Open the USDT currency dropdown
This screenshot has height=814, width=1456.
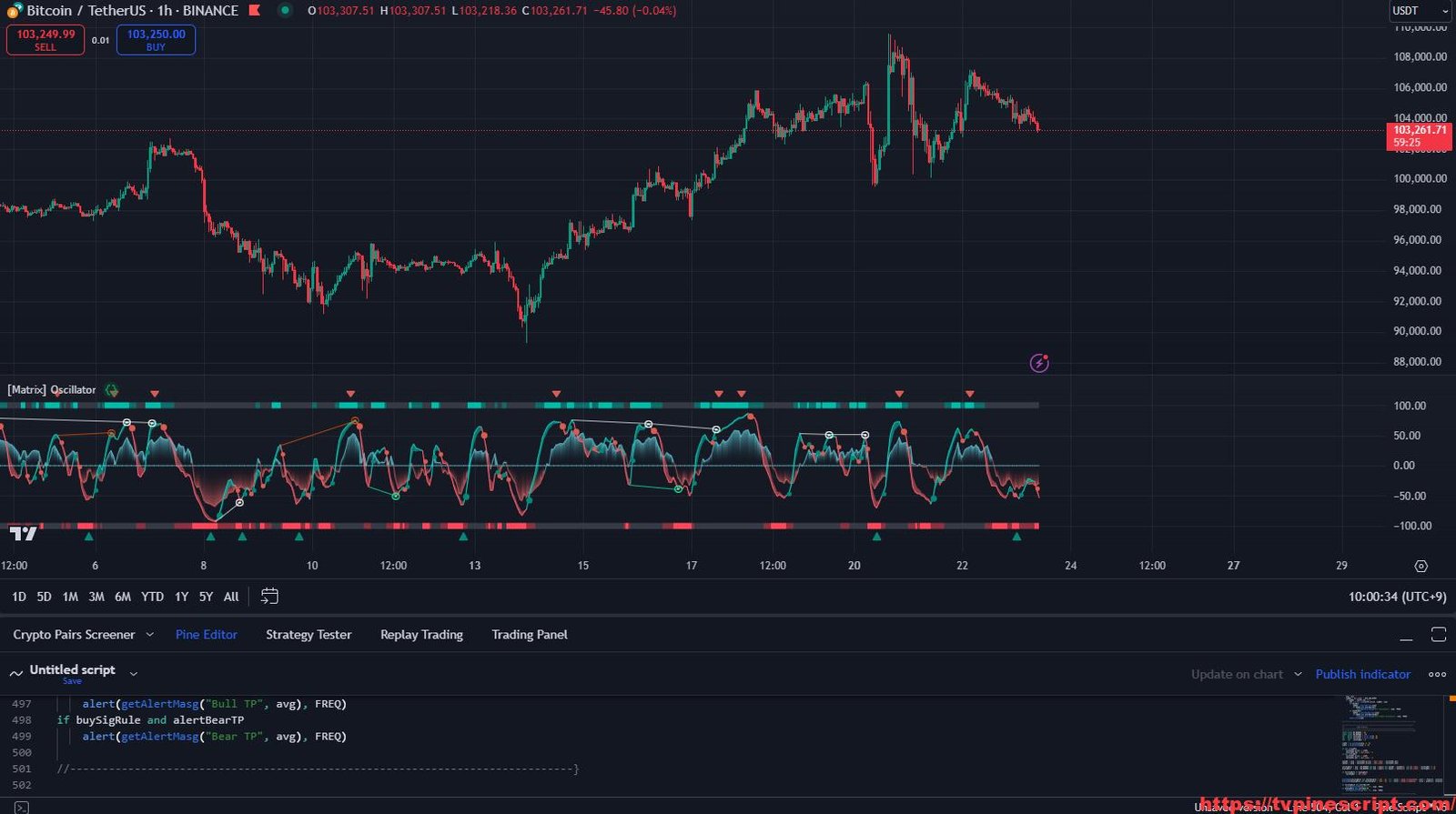[x=1419, y=11]
